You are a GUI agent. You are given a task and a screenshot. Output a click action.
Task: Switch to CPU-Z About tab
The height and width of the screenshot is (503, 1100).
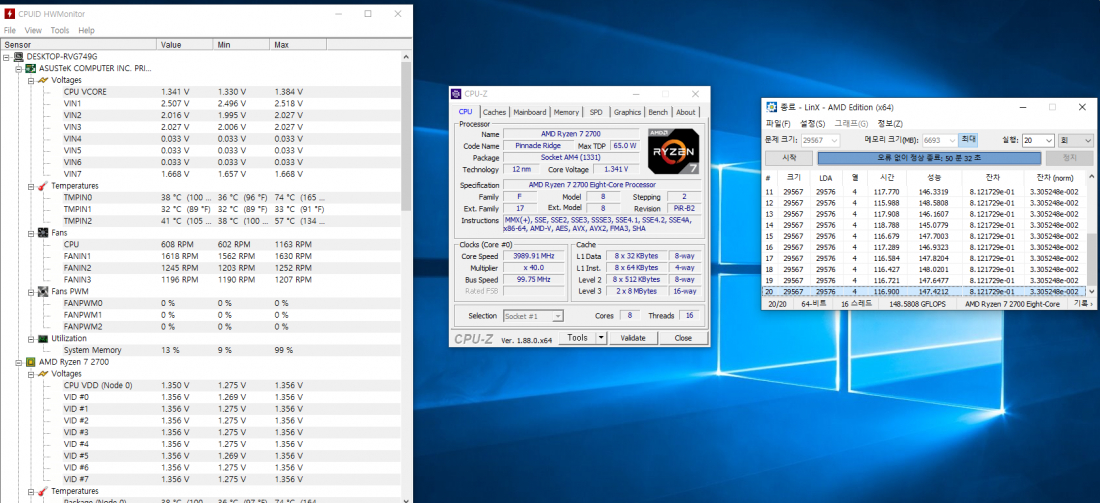coord(685,112)
